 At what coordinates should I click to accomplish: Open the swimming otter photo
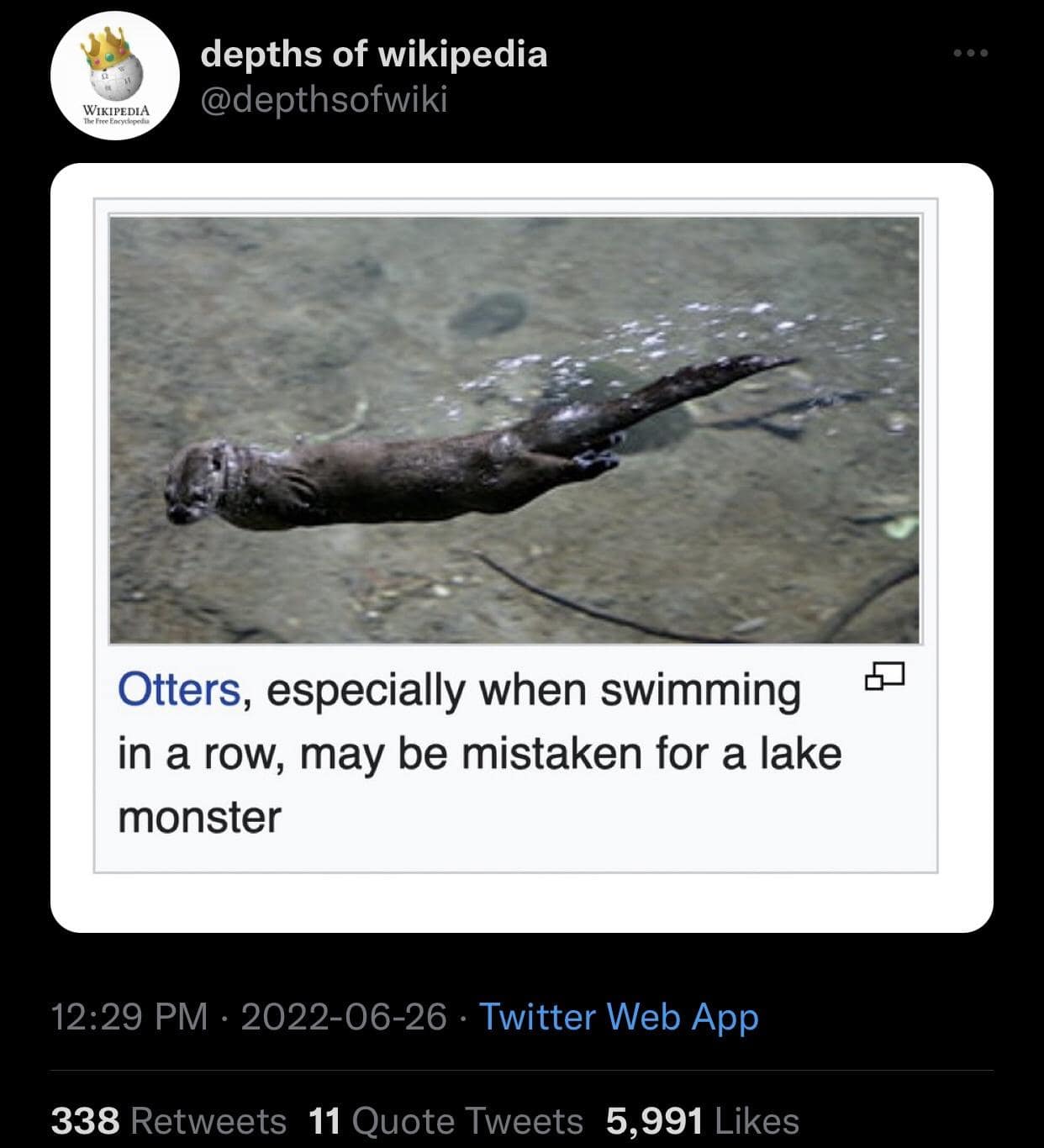point(514,430)
